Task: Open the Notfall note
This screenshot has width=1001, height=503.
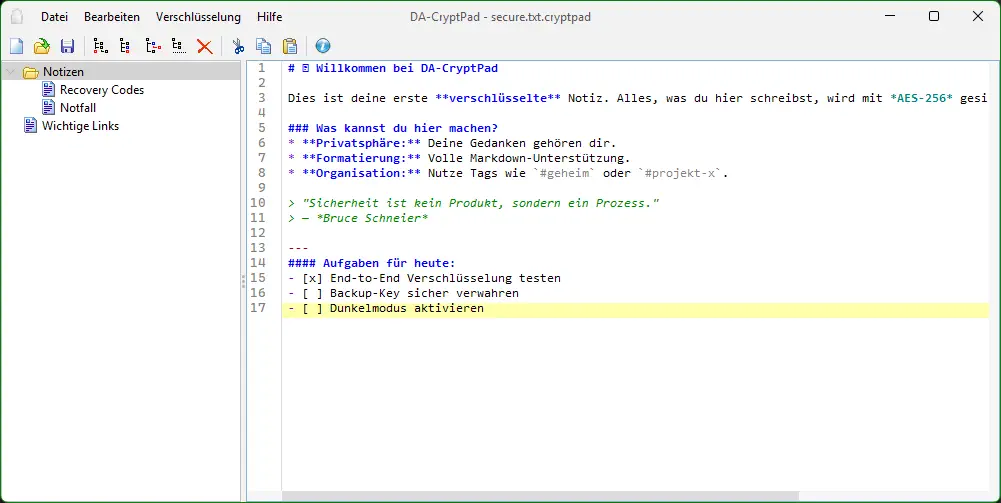Action: point(78,108)
